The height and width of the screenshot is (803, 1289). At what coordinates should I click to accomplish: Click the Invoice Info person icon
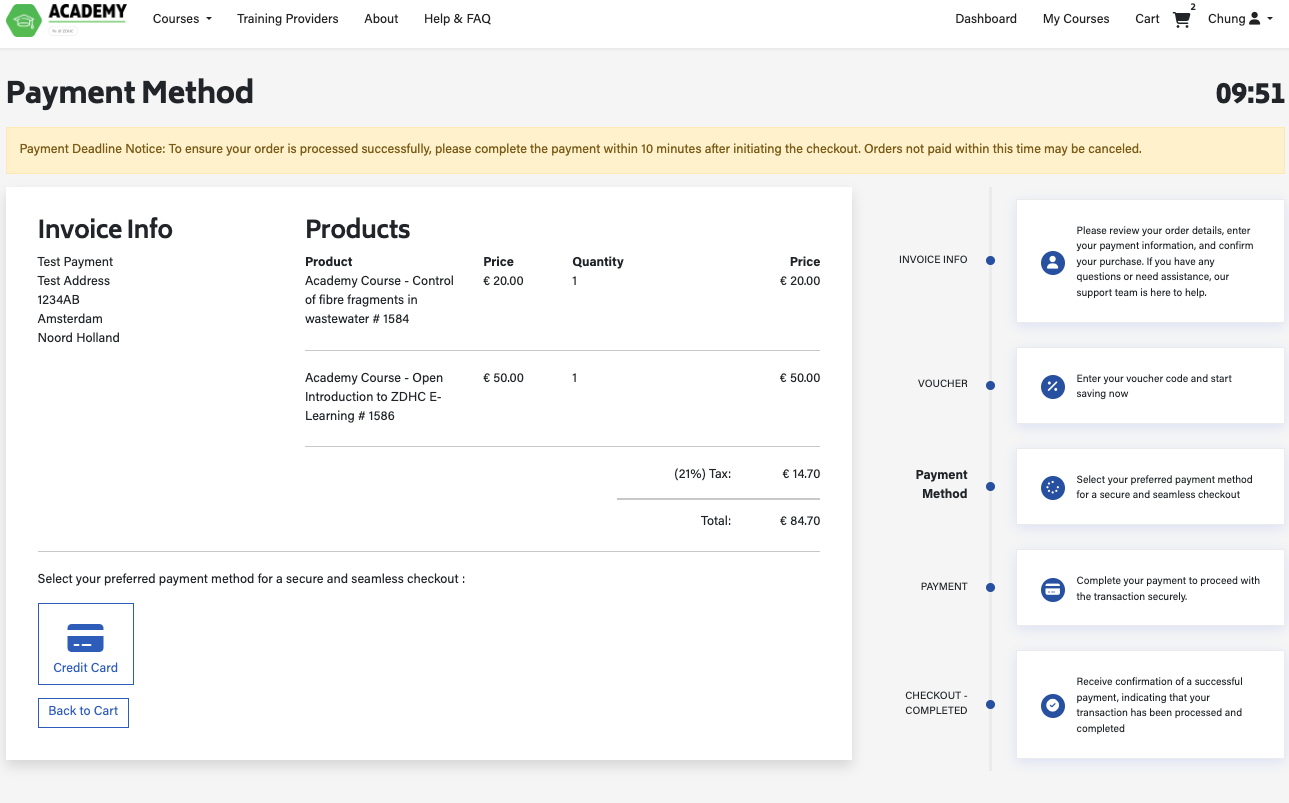(x=1052, y=262)
